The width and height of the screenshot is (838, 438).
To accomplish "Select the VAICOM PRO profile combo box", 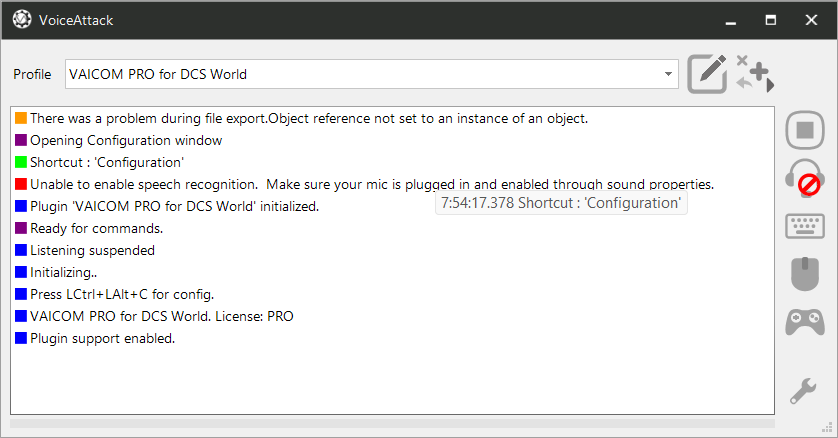I will point(371,74).
